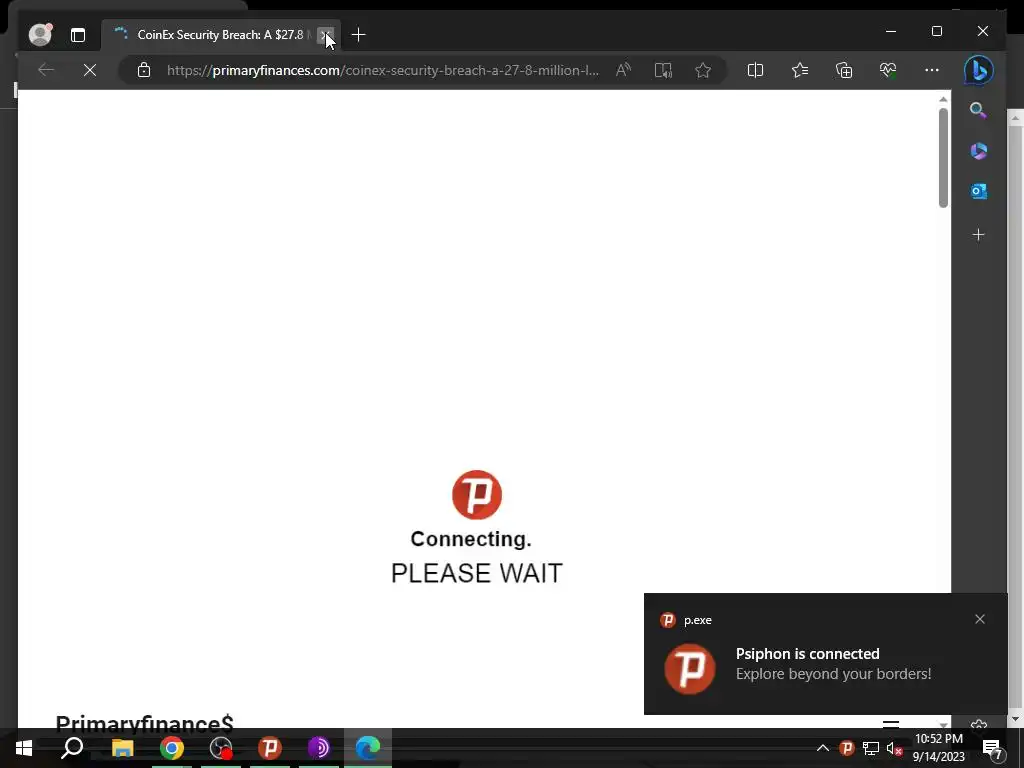This screenshot has width=1024, height=768.
Task: Open the site hamburger menu
Action: [891, 724]
